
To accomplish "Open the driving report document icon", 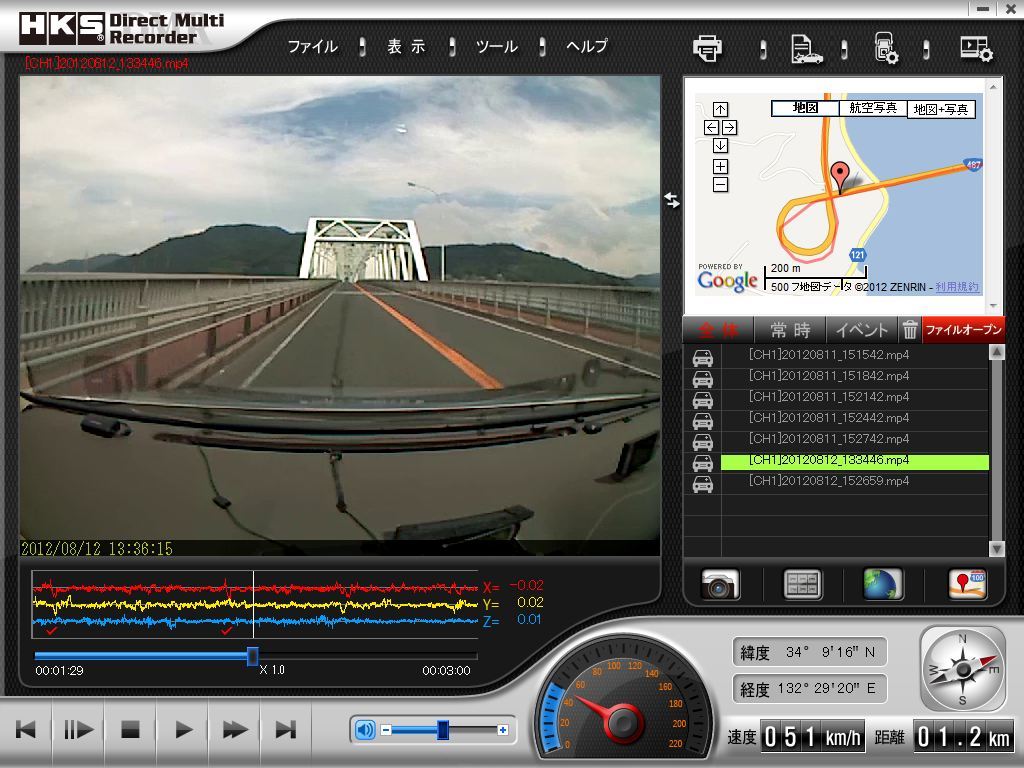I will coord(806,49).
